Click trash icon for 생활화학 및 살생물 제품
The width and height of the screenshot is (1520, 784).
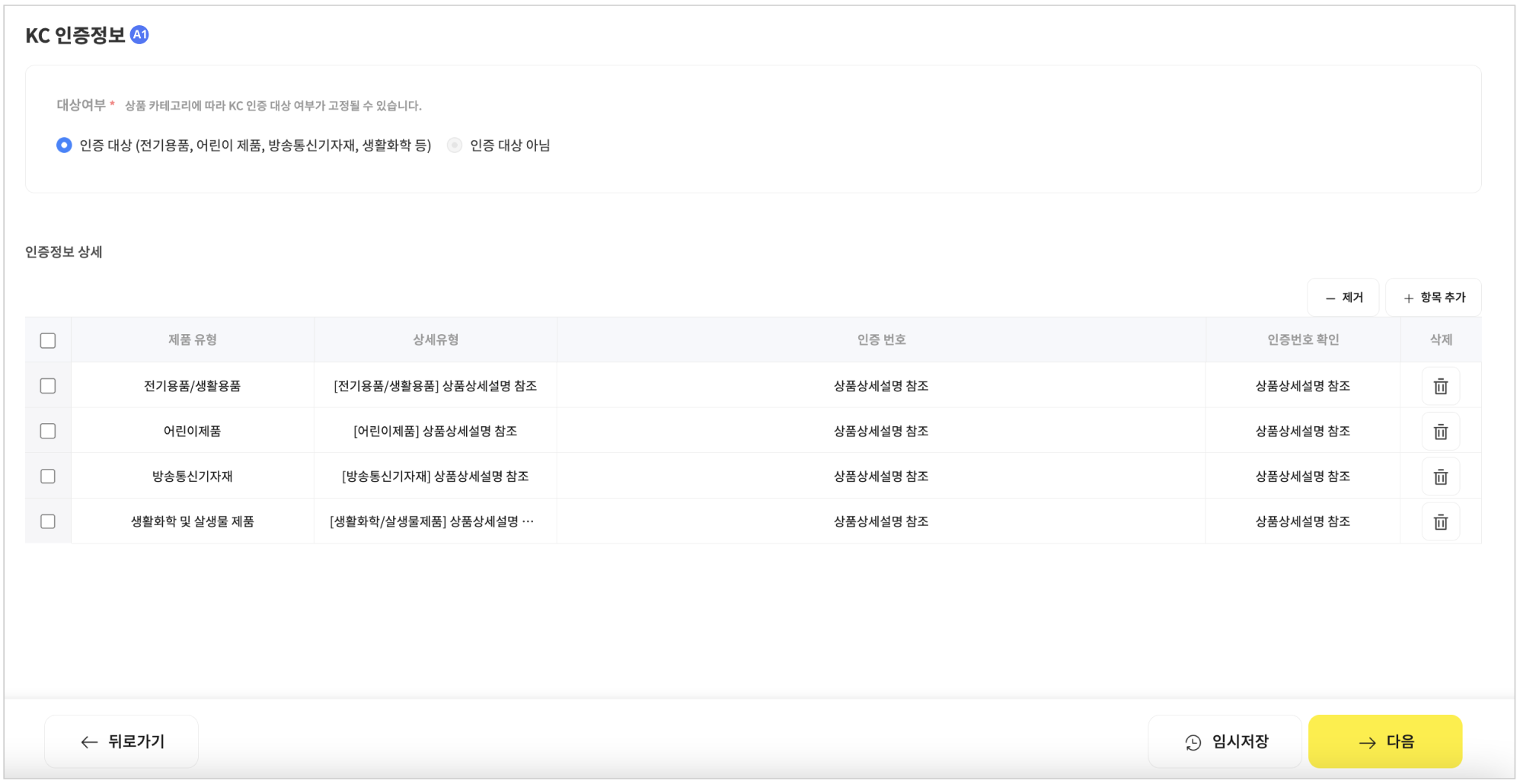[1440, 522]
